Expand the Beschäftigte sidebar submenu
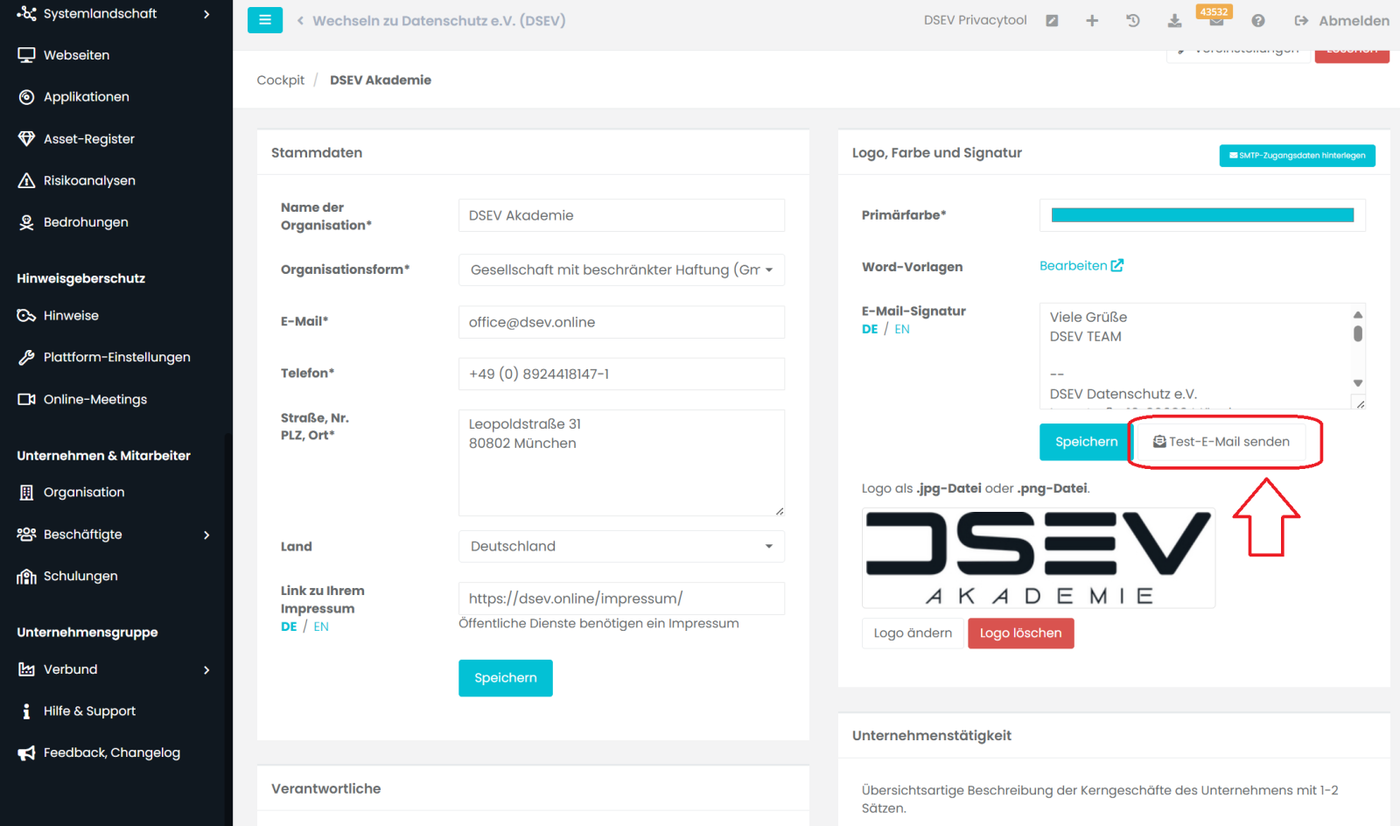1400x826 pixels. point(207,535)
